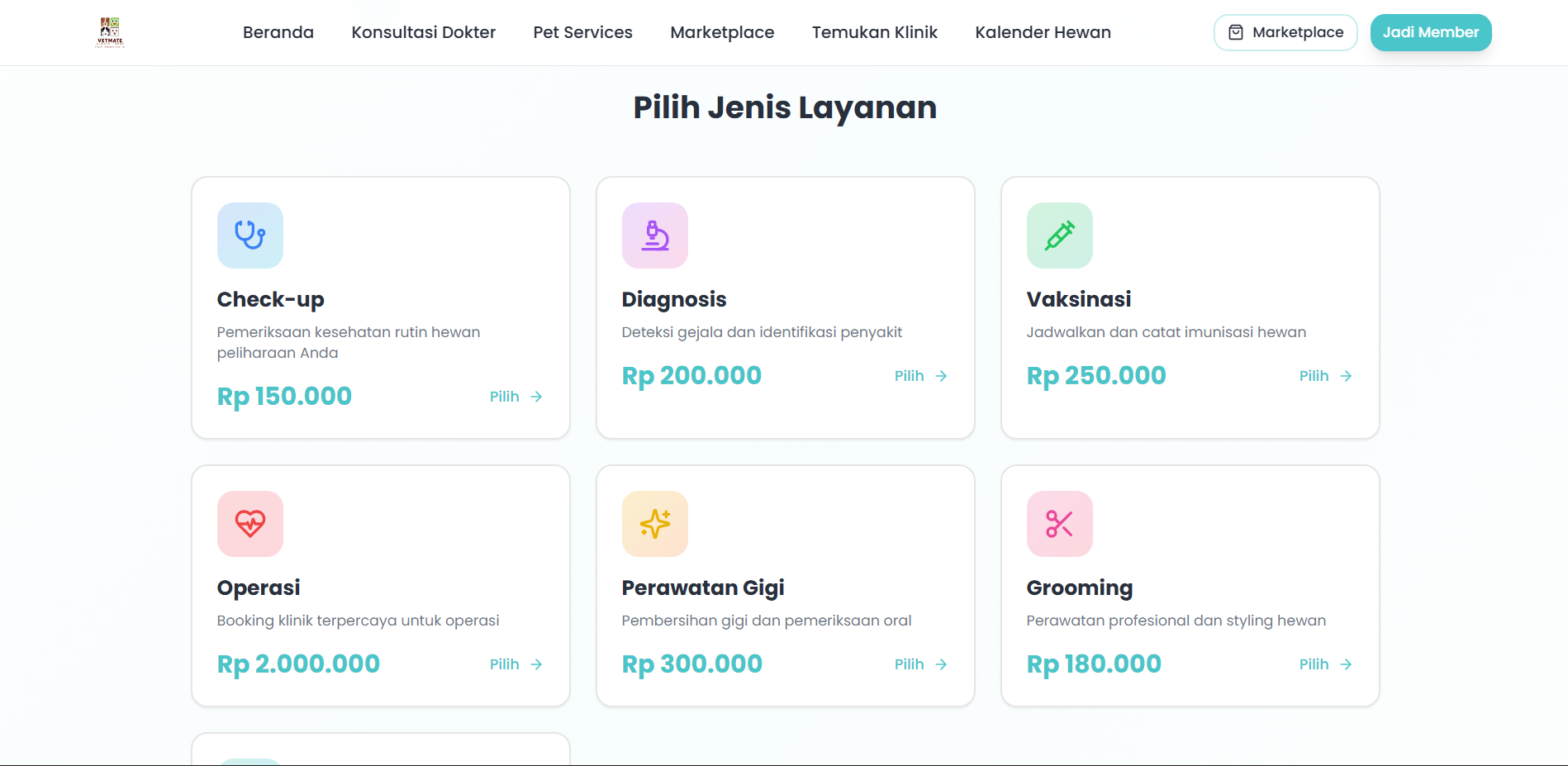The width and height of the screenshot is (1568, 766).
Task: Choose Pilih on the Check-up card
Action: 516,397
